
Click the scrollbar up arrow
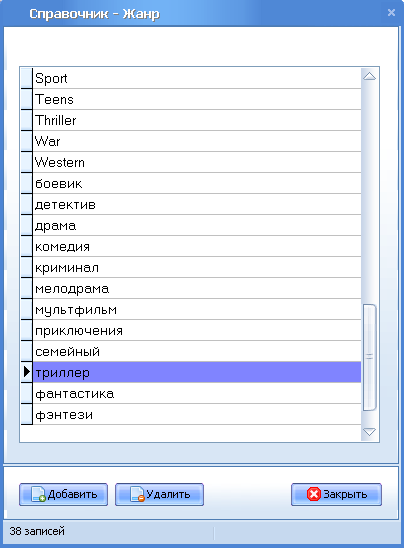point(369,76)
